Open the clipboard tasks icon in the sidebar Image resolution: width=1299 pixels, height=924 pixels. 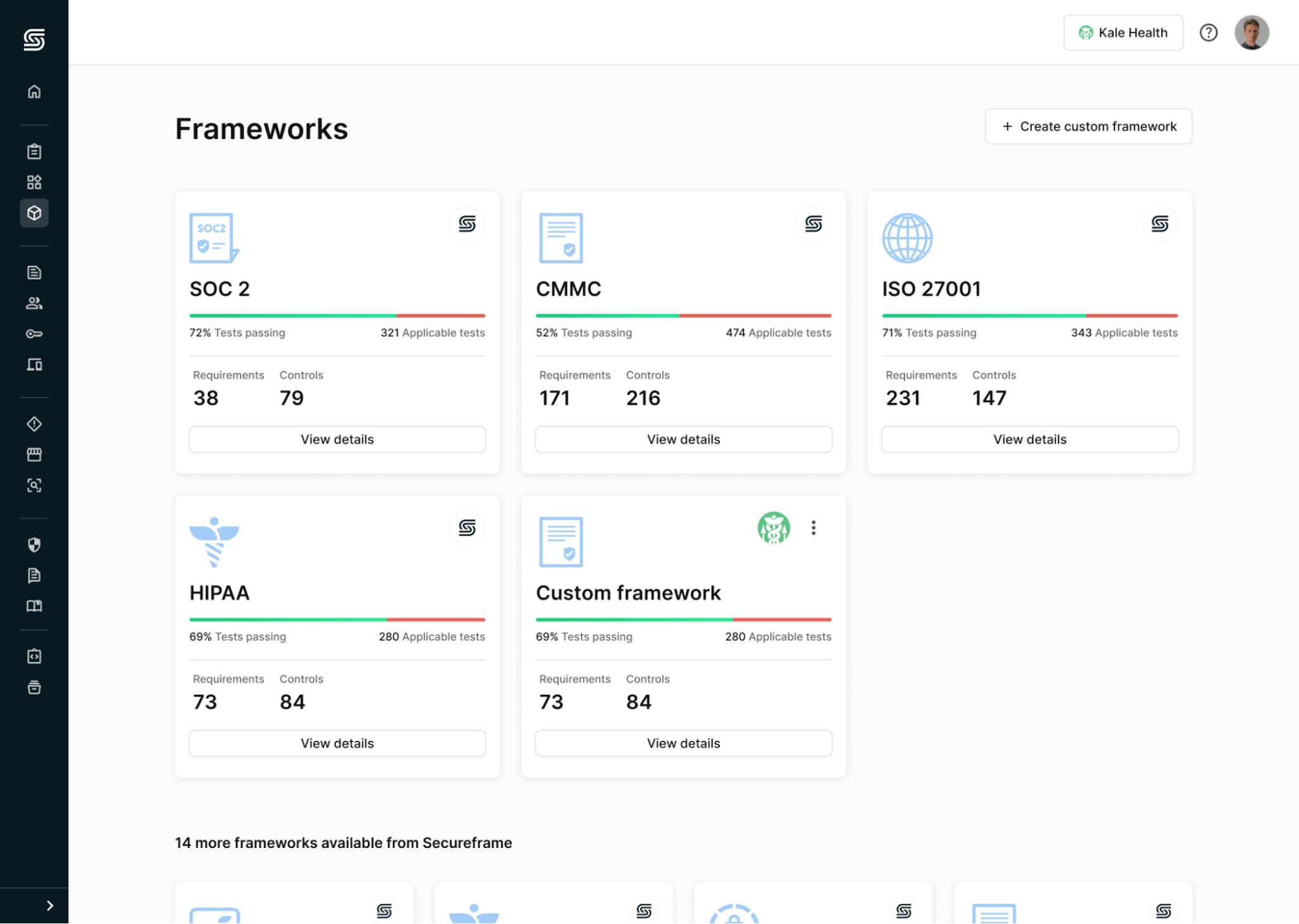(34, 151)
